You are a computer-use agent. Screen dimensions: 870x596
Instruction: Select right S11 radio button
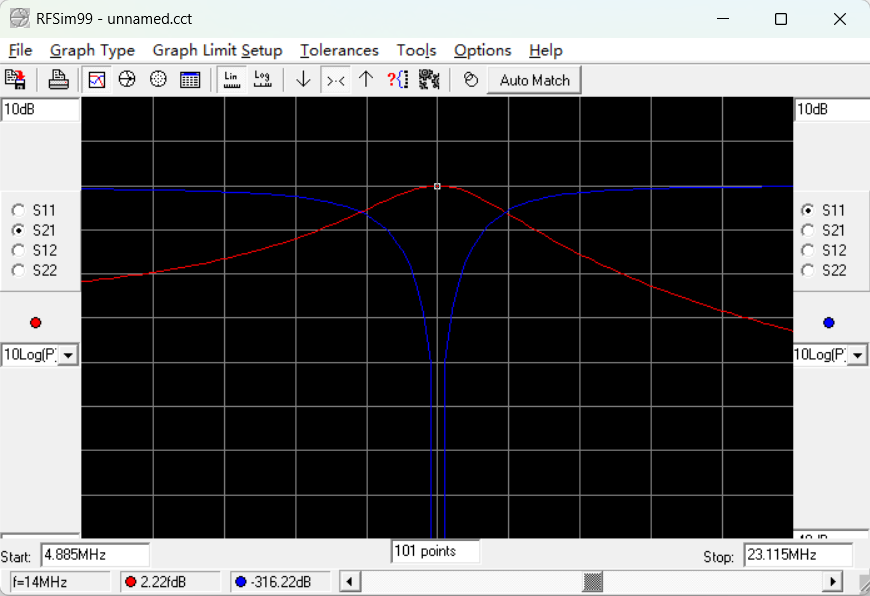(x=807, y=210)
